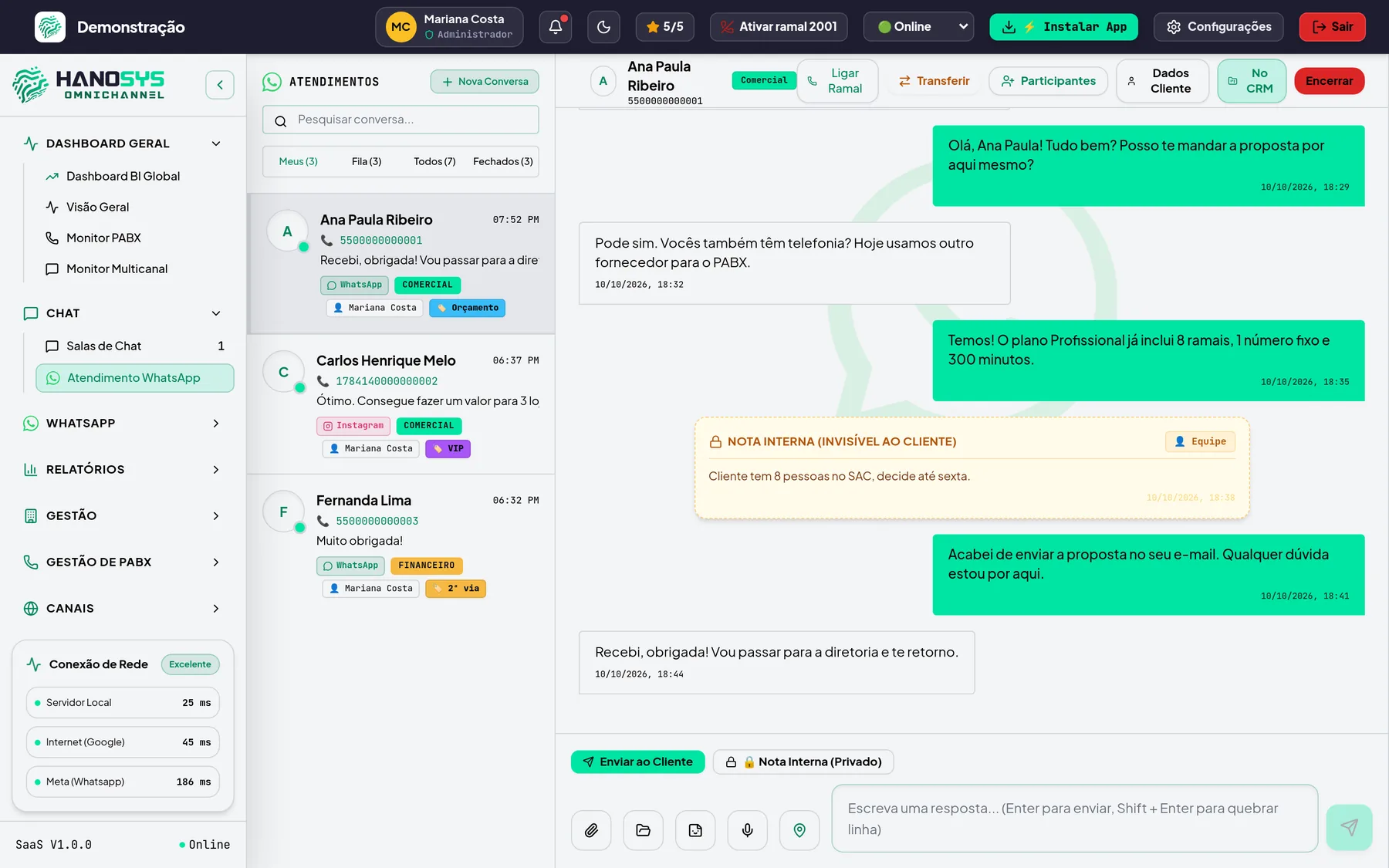1389x868 pixels.
Task: Select Nota Interna (Privado) mode
Action: (x=803, y=762)
